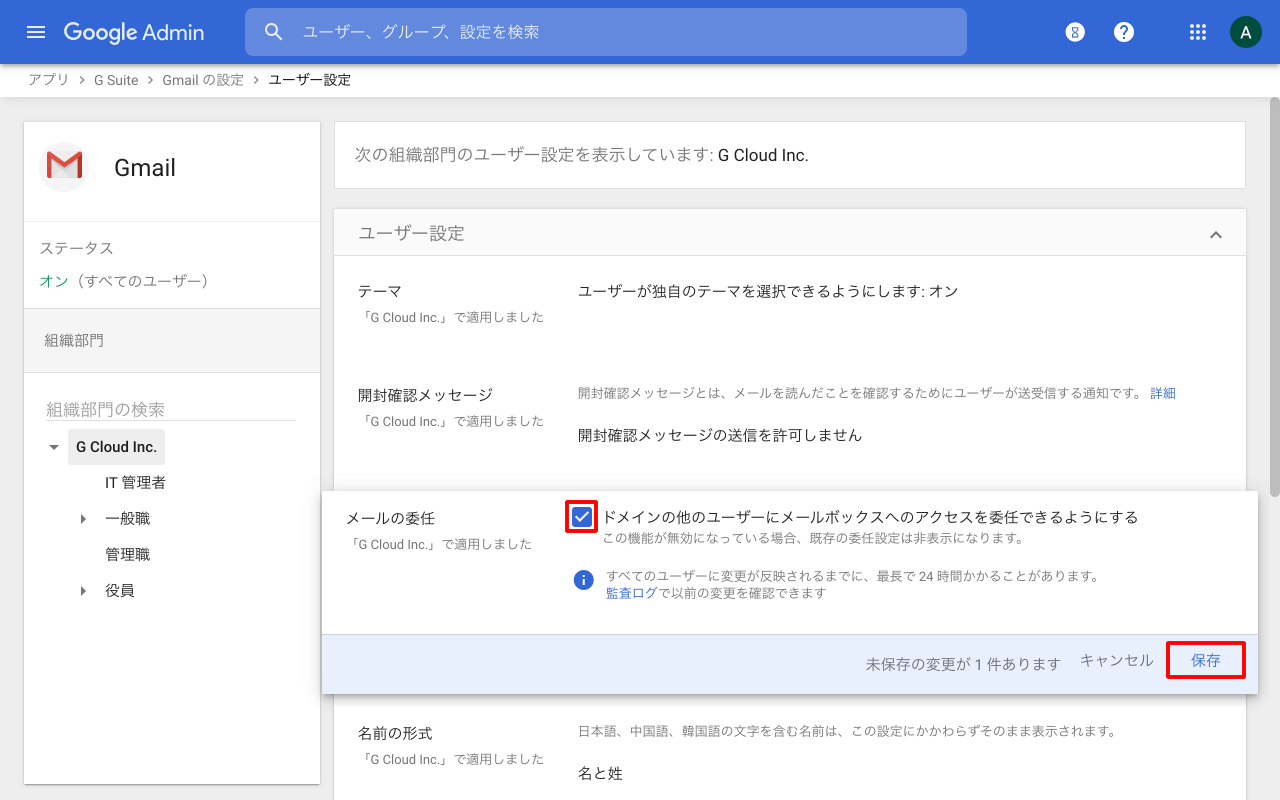Click the Google Admin logo
This screenshot has height=800, width=1280.
pyautogui.click(x=134, y=32)
